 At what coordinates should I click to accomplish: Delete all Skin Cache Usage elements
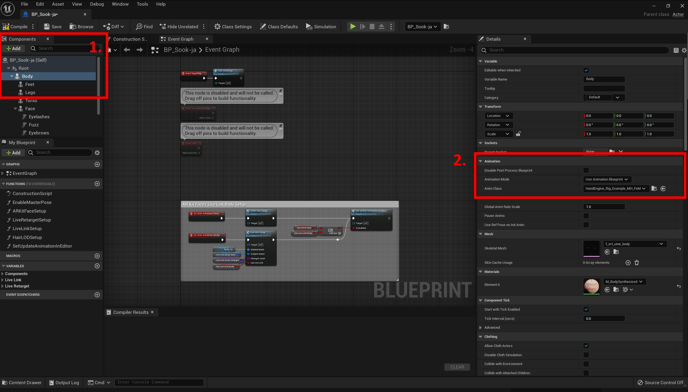637,263
